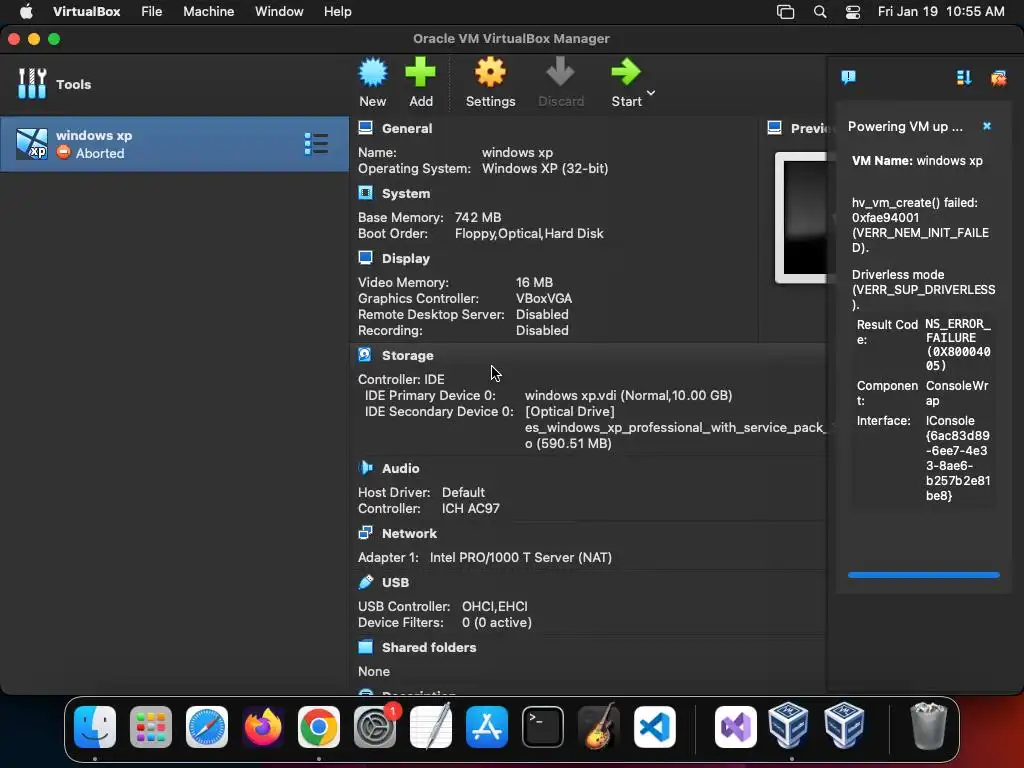Click the VBoxVGA graphics controller value
1024x768 pixels.
pyautogui.click(x=543, y=298)
